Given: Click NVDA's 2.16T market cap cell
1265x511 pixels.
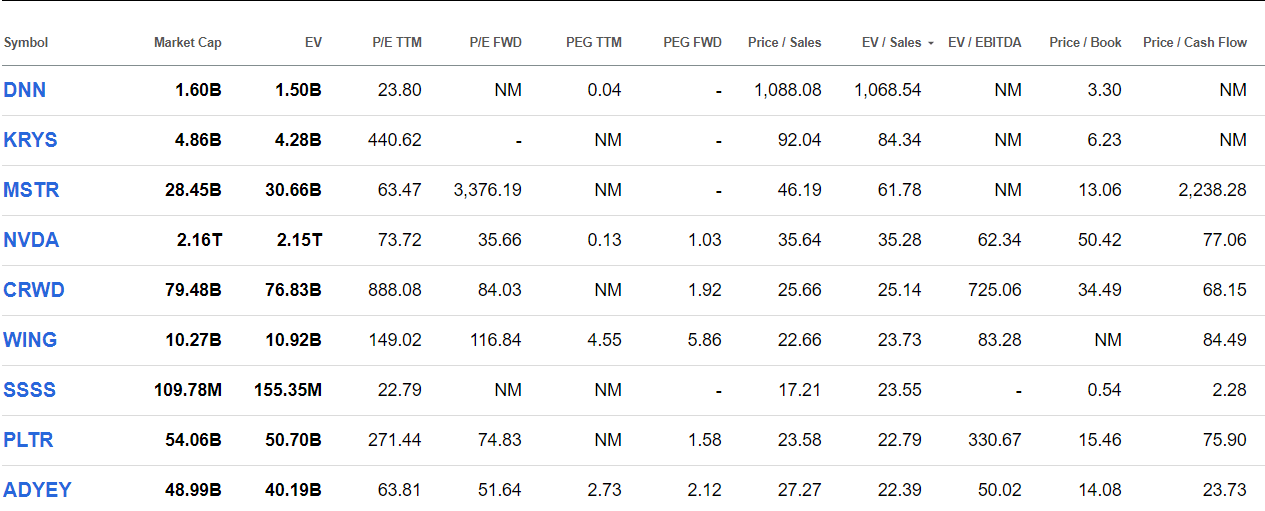Looking at the screenshot, I should [x=198, y=240].
